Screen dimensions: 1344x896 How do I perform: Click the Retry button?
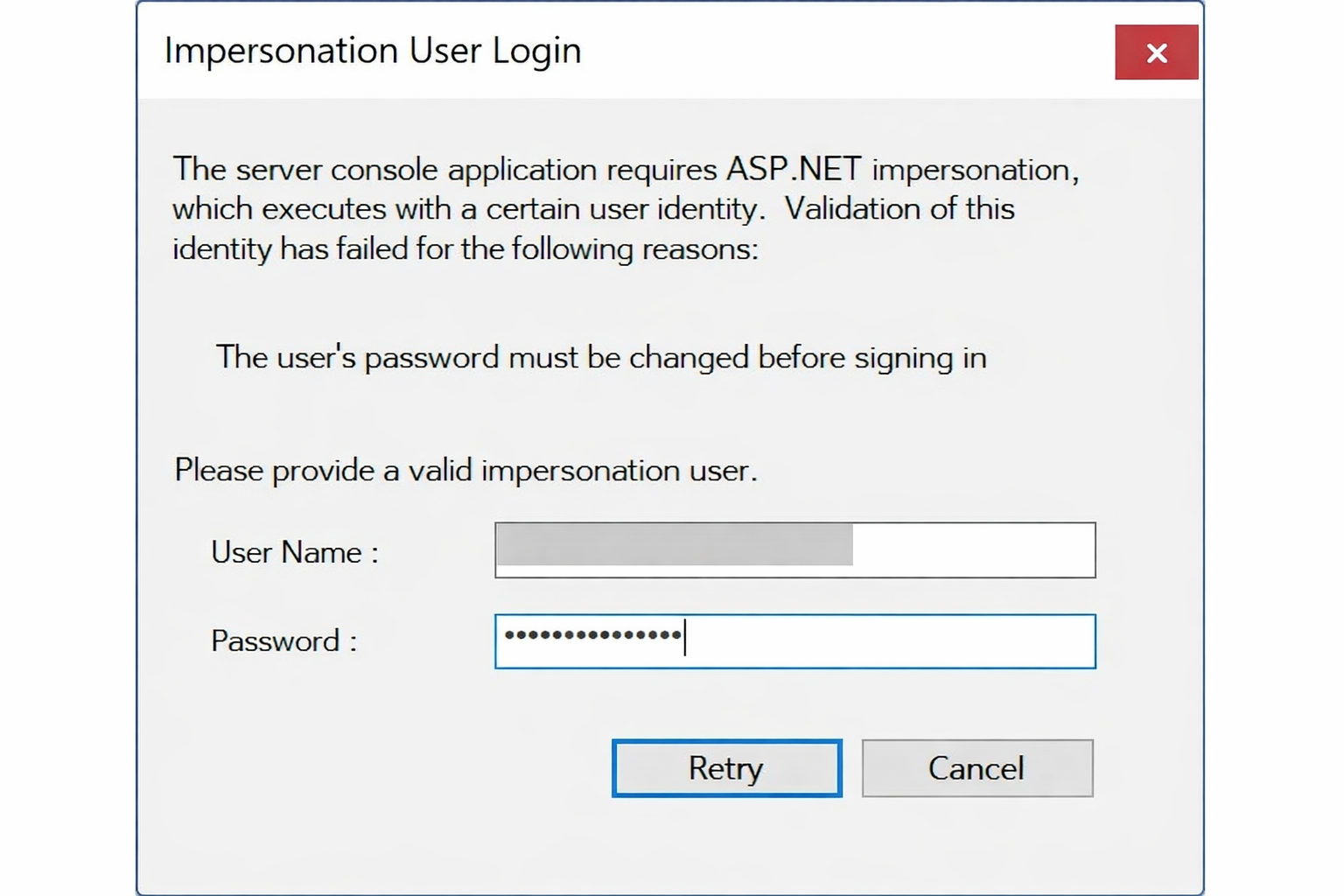[x=726, y=768]
